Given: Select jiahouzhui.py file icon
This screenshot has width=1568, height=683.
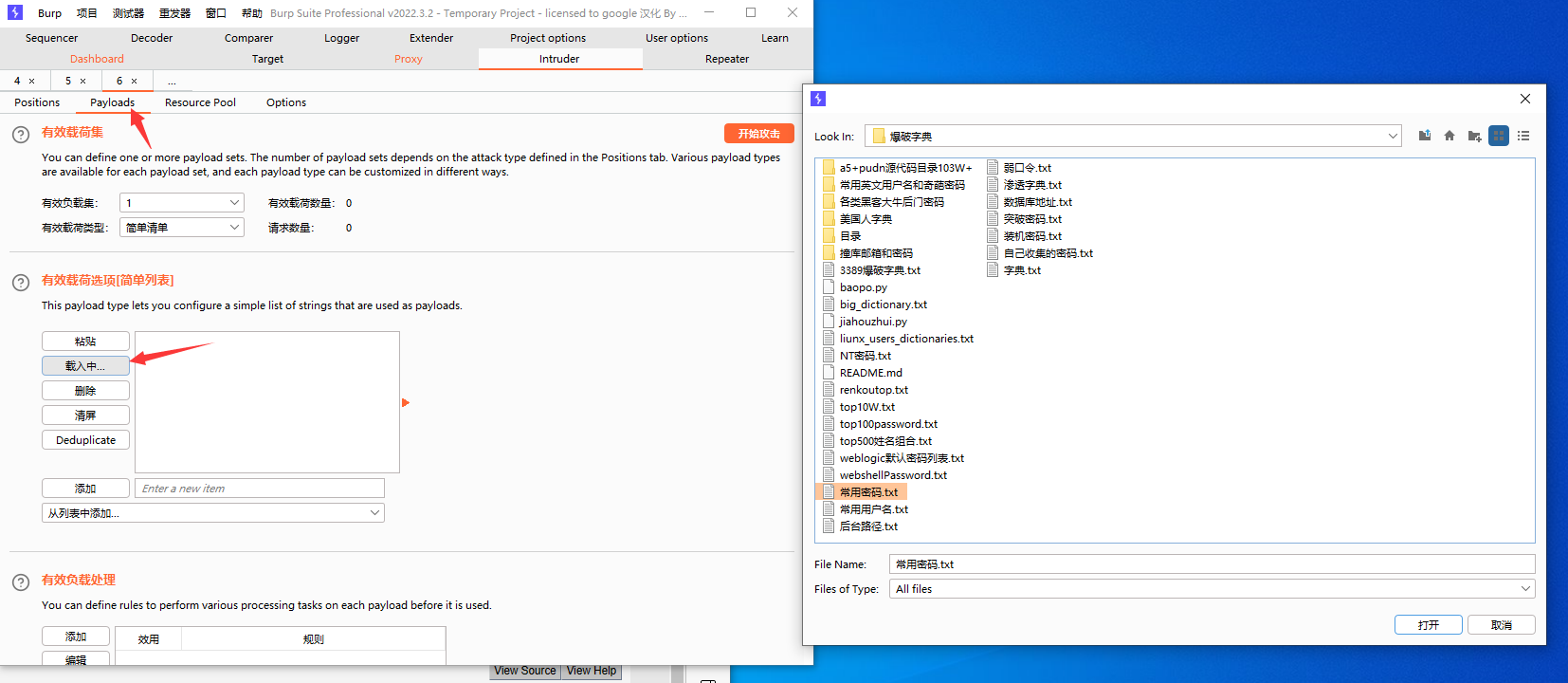Looking at the screenshot, I should coord(829,322).
